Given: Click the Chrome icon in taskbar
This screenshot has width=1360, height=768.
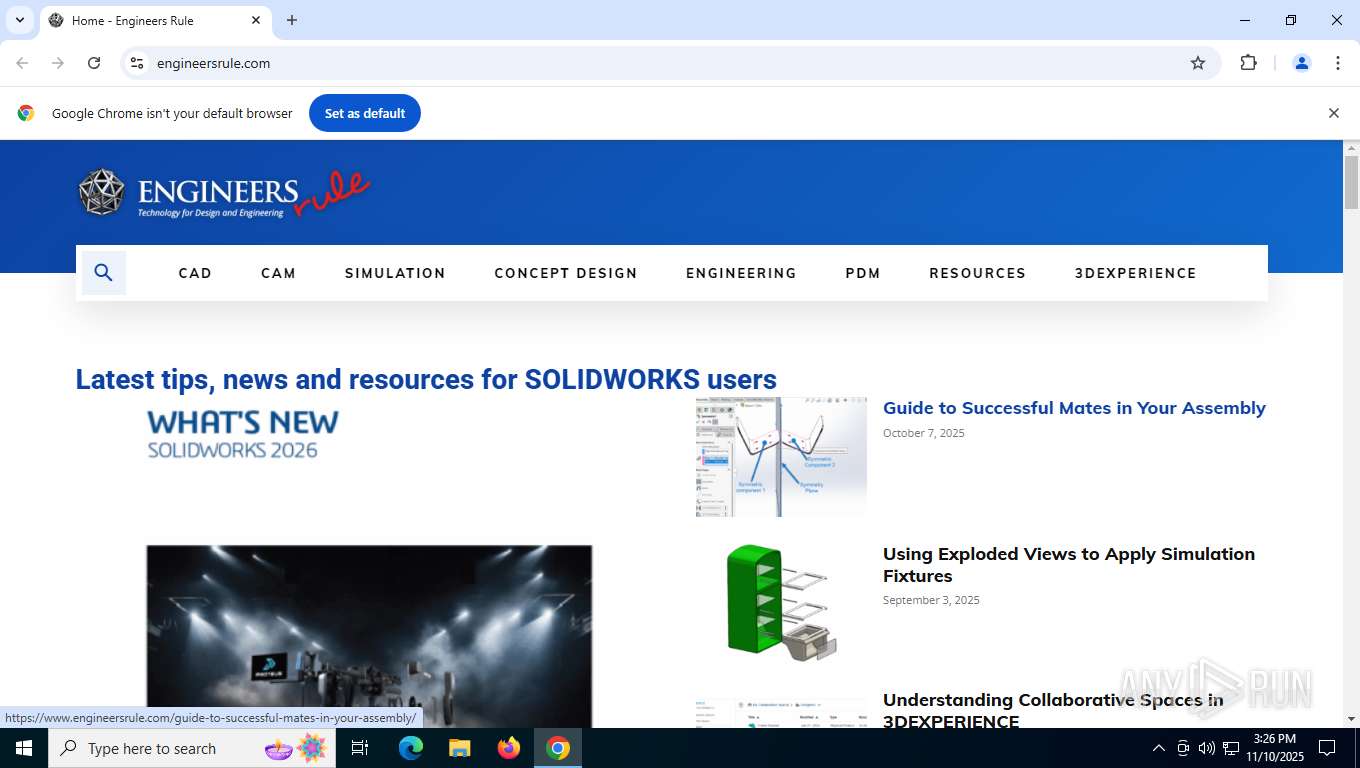Looking at the screenshot, I should click(x=558, y=748).
